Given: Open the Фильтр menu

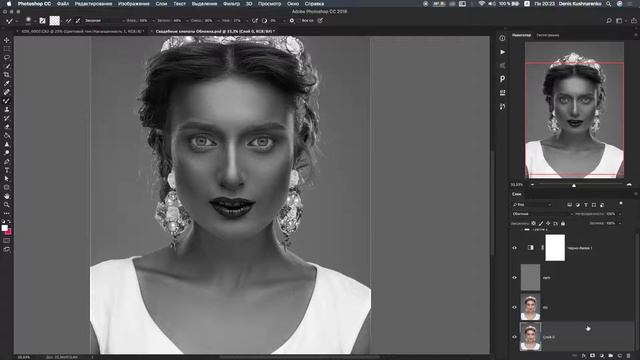Looking at the screenshot, I should point(231,4).
